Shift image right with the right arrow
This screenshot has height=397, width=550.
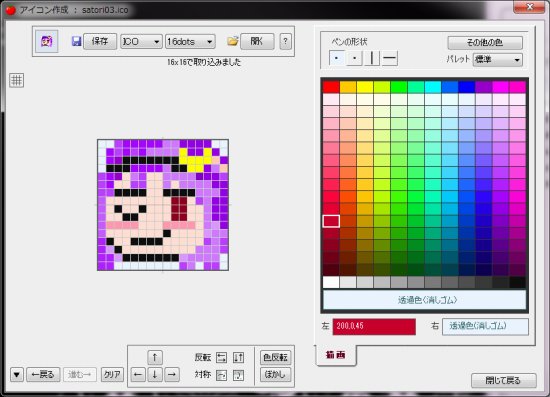172,375
